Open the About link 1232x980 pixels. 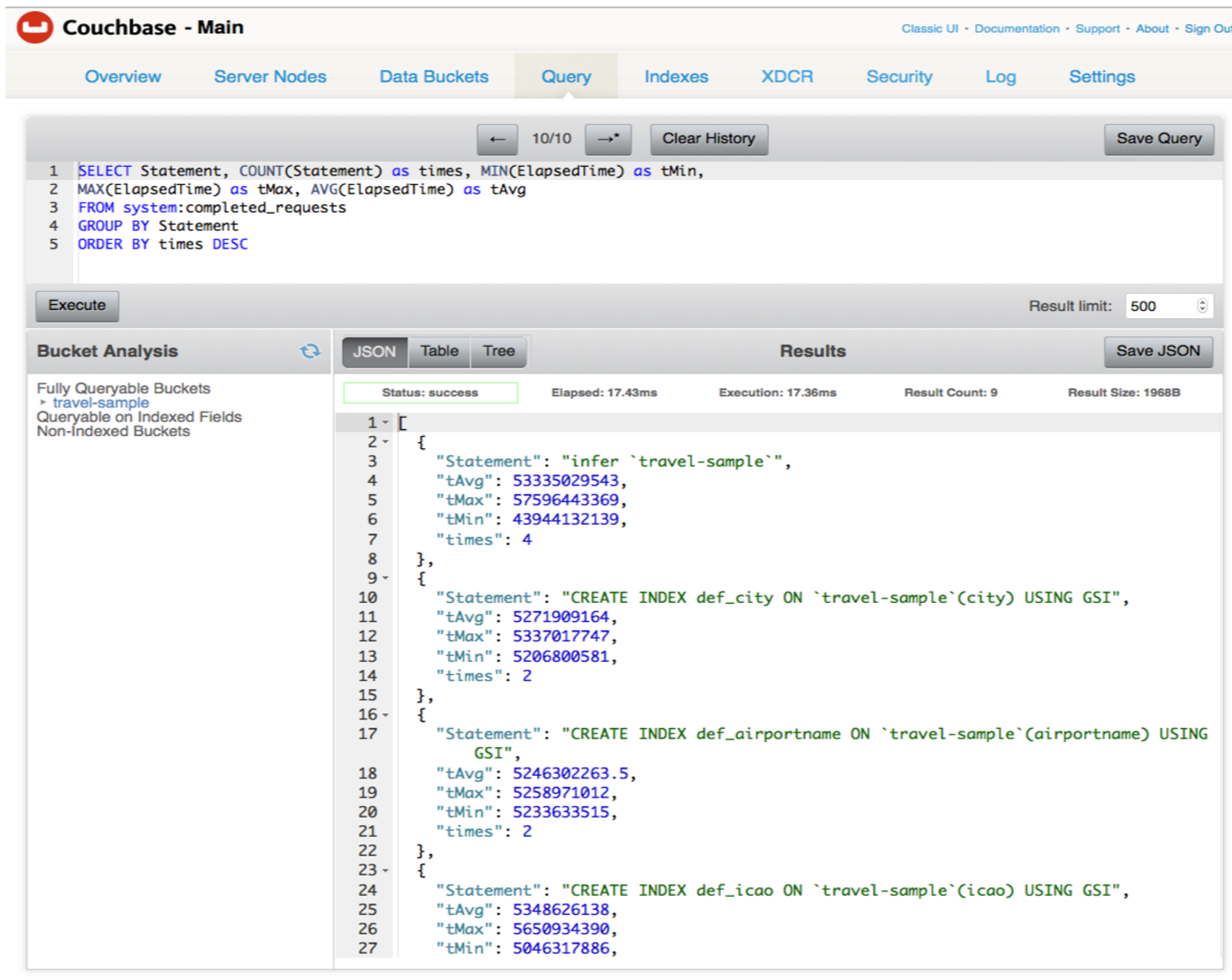(1152, 29)
